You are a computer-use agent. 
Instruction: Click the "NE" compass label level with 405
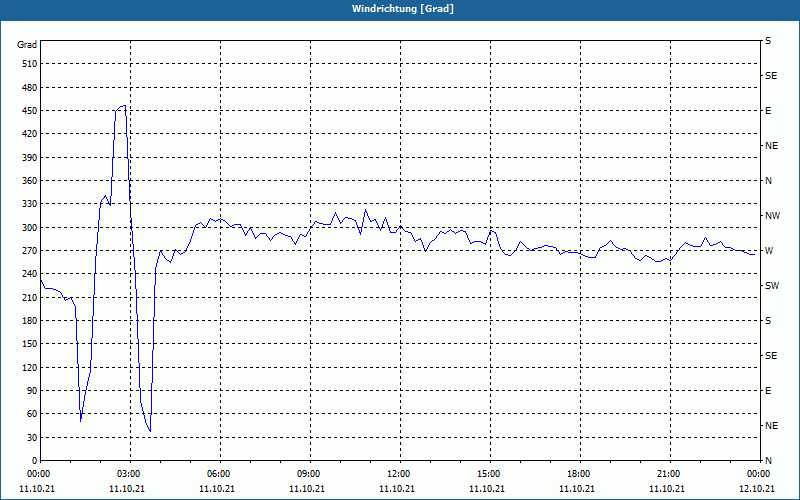pos(771,146)
